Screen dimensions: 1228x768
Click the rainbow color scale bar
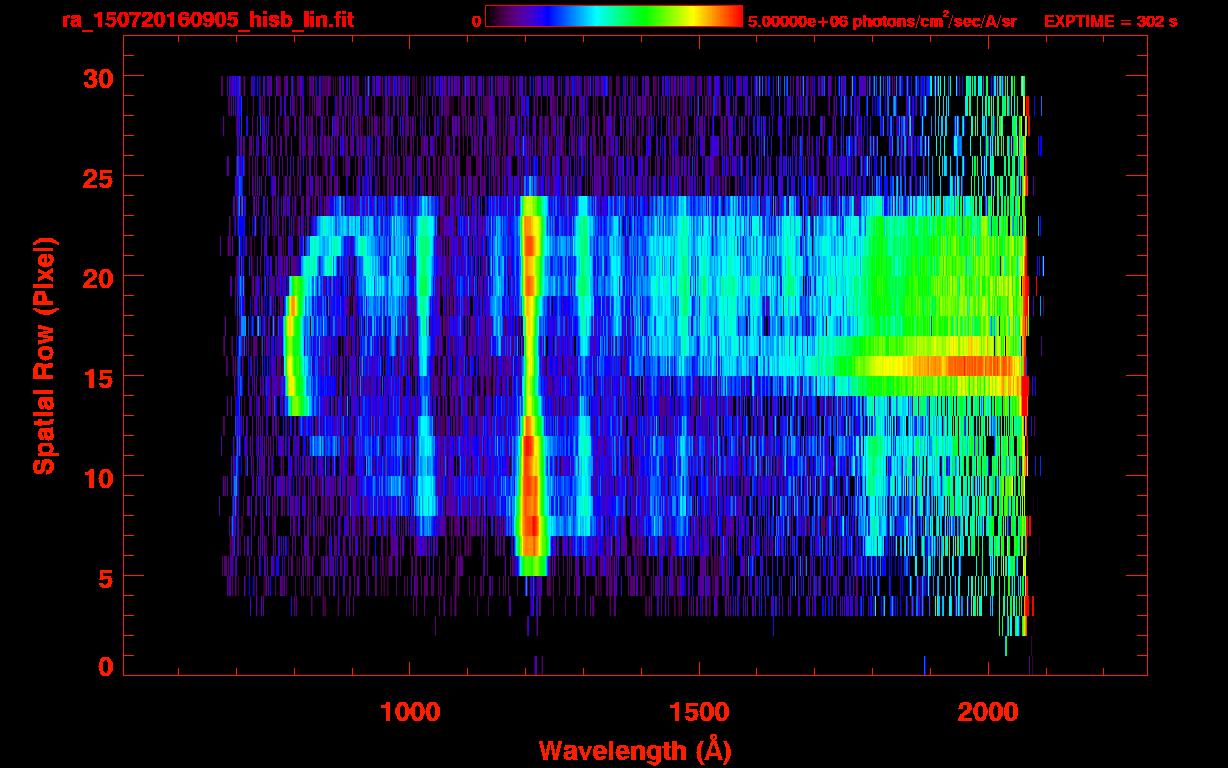click(x=614, y=17)
